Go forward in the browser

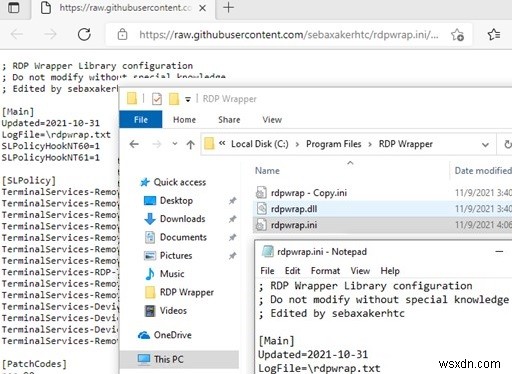[x=50, y=34]
